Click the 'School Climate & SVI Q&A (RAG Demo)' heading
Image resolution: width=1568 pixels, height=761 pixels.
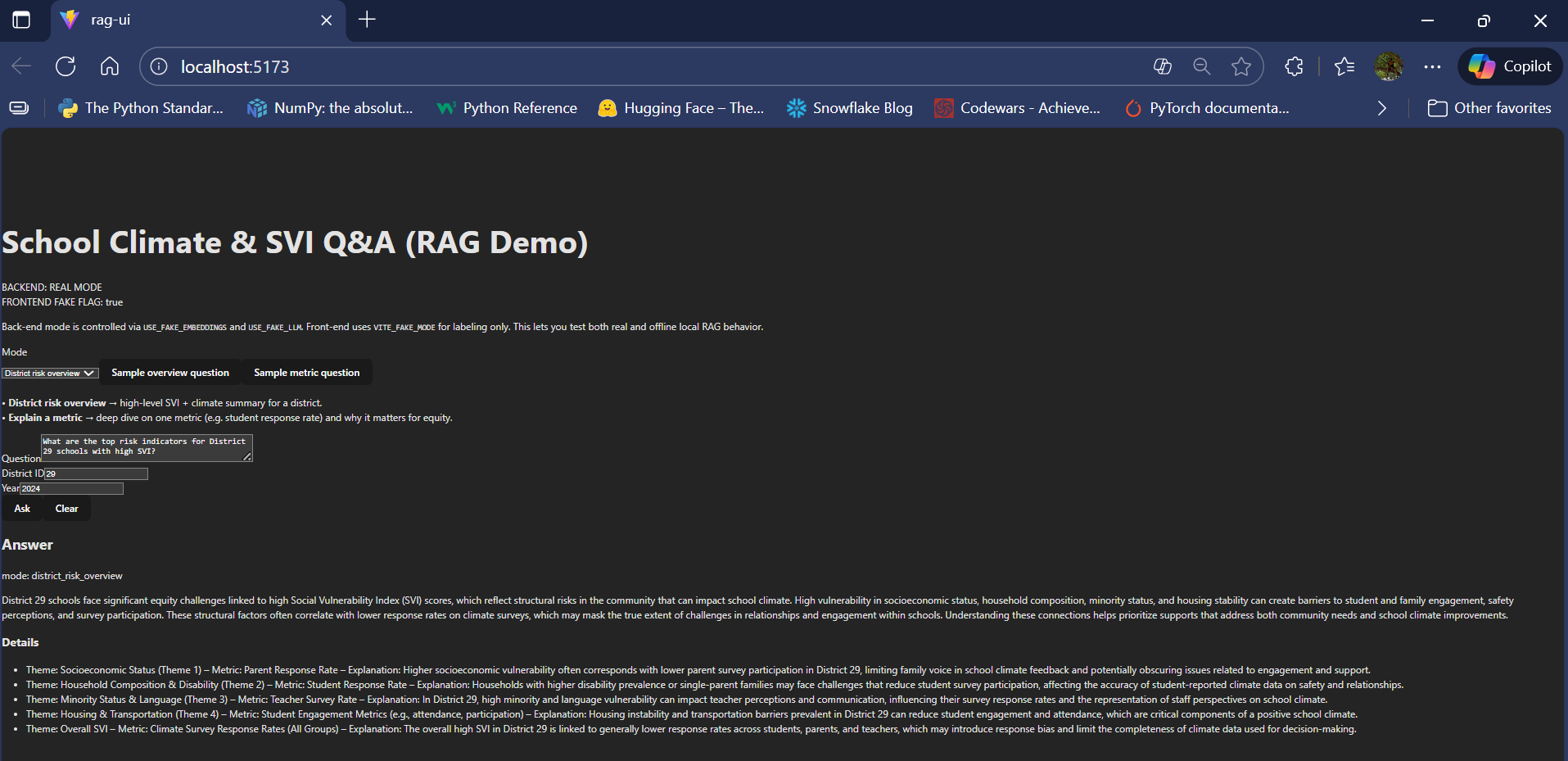pyautogui.click(x=295, y=242)
